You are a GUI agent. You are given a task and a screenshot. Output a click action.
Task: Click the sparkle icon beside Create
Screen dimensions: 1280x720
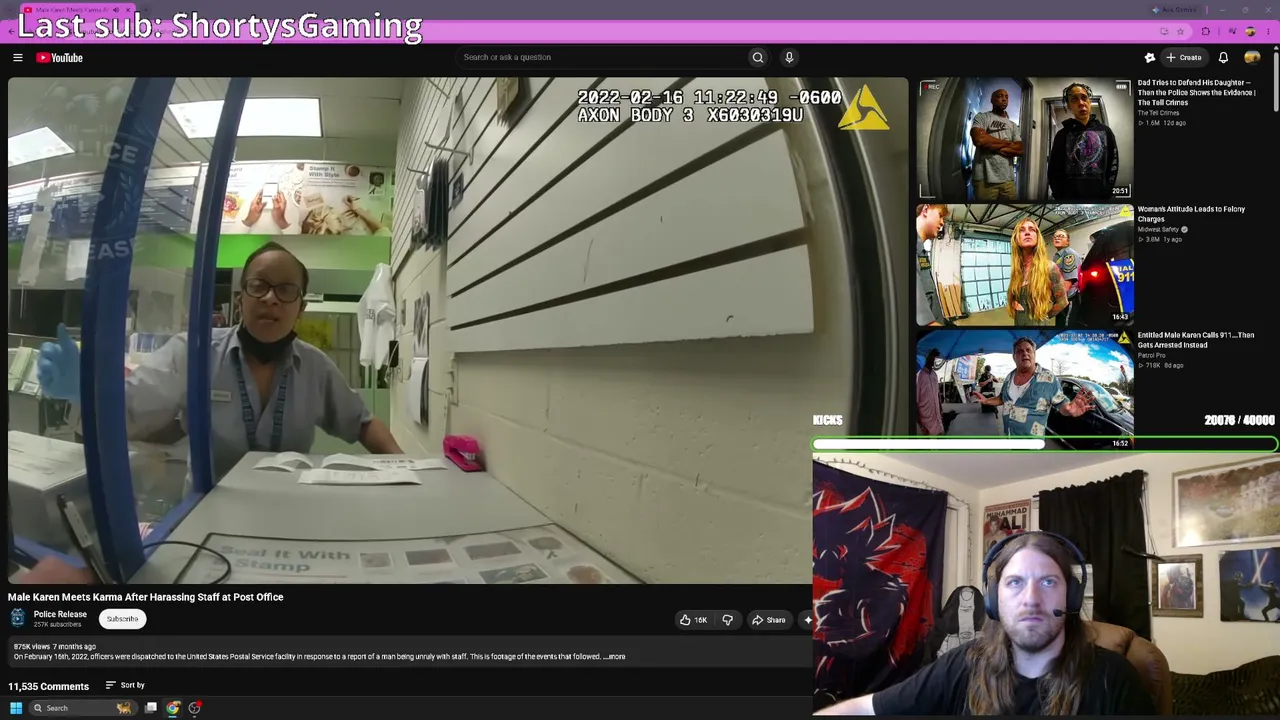pyautogui.click(x=1150, y=57)
